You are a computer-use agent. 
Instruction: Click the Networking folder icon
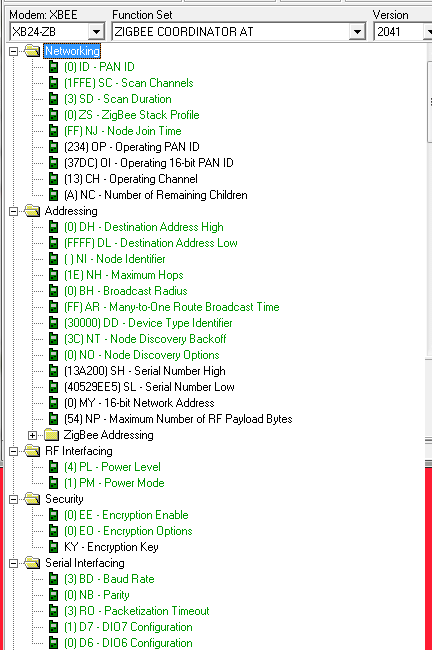[x=32, y=51]
